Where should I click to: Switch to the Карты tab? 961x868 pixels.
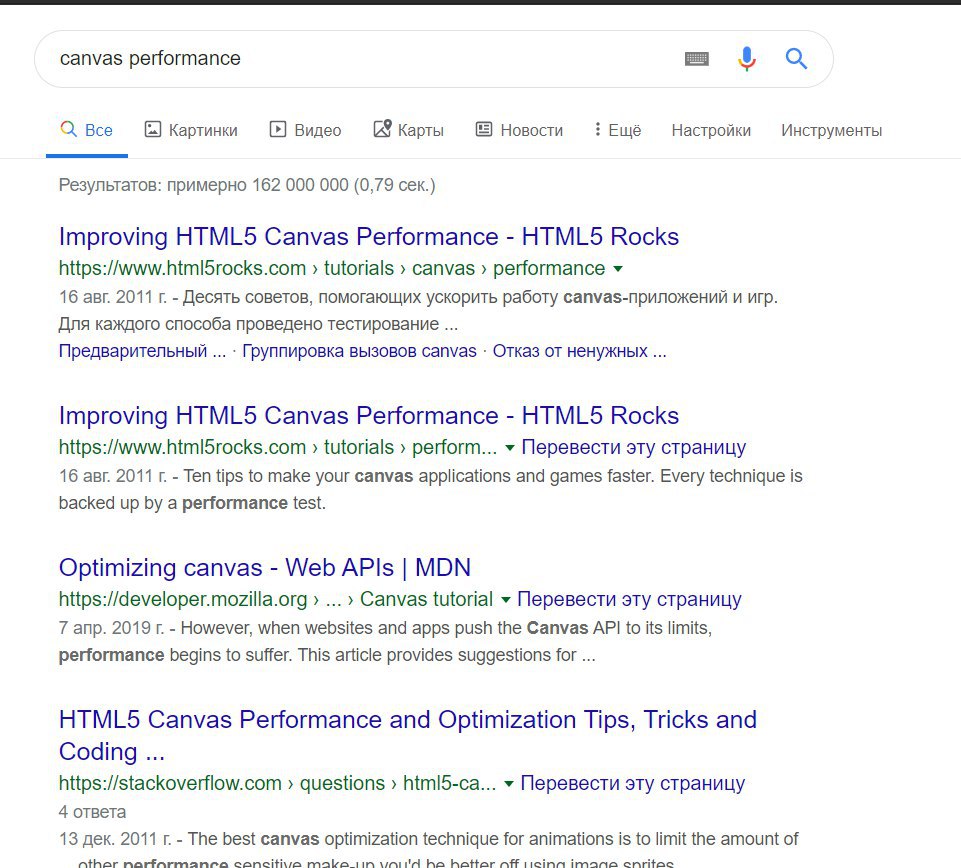[409, 130]
